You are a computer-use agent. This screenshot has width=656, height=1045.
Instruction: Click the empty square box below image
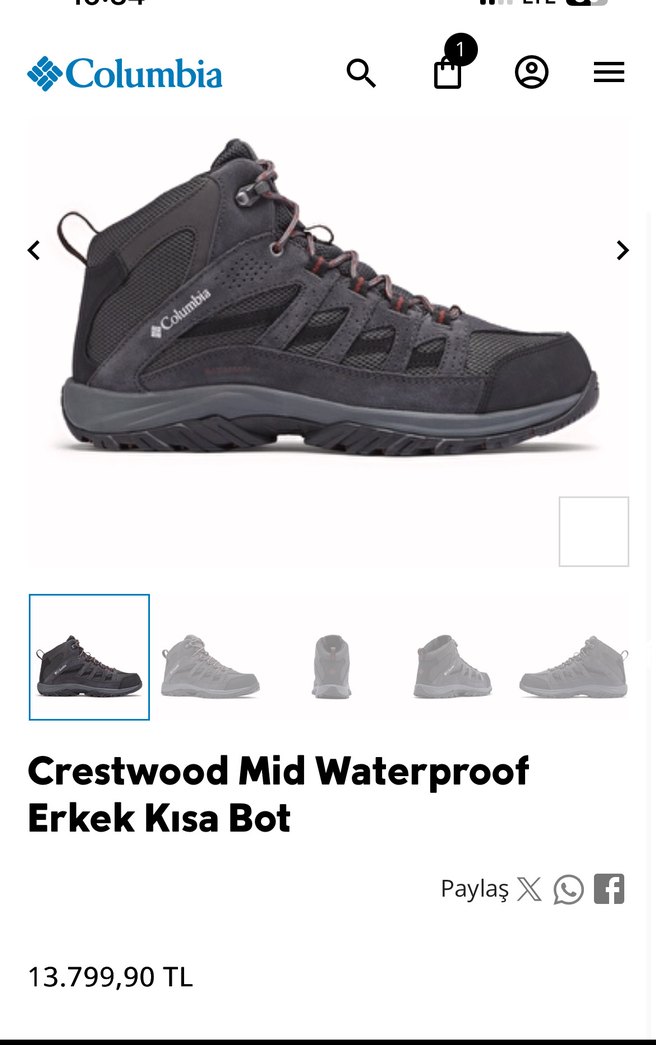[x=594, y=532]
